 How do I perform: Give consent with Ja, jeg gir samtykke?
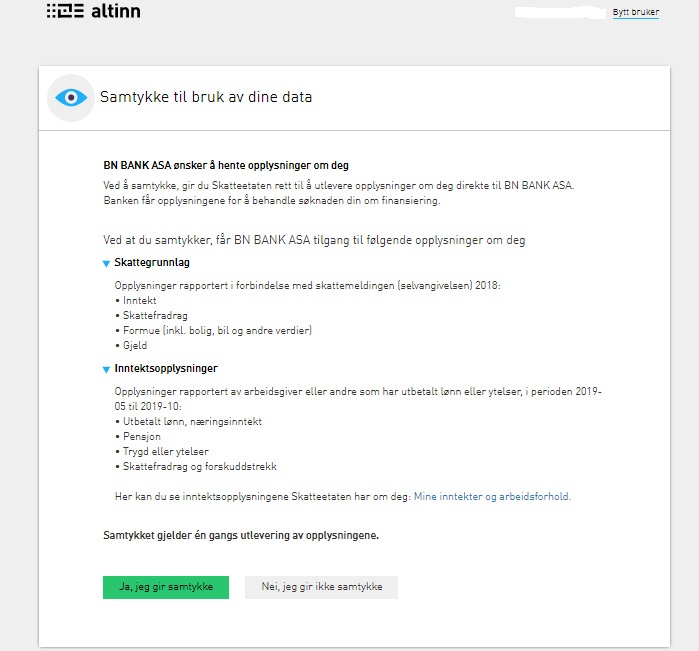click(166, 587)
